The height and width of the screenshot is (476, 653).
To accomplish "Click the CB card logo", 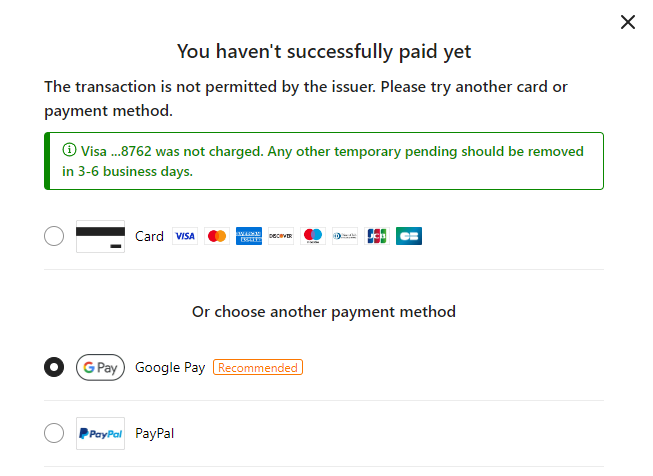I will point(408,237).
